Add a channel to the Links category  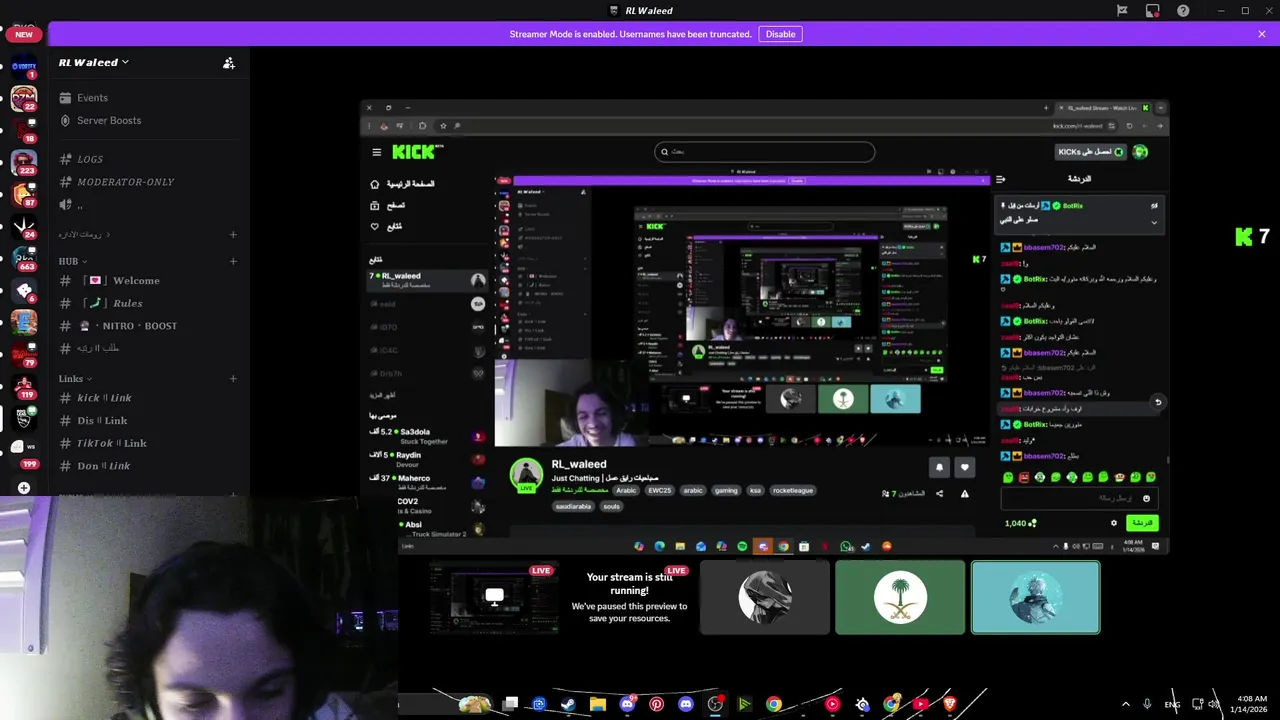click(x=233, y=379)
